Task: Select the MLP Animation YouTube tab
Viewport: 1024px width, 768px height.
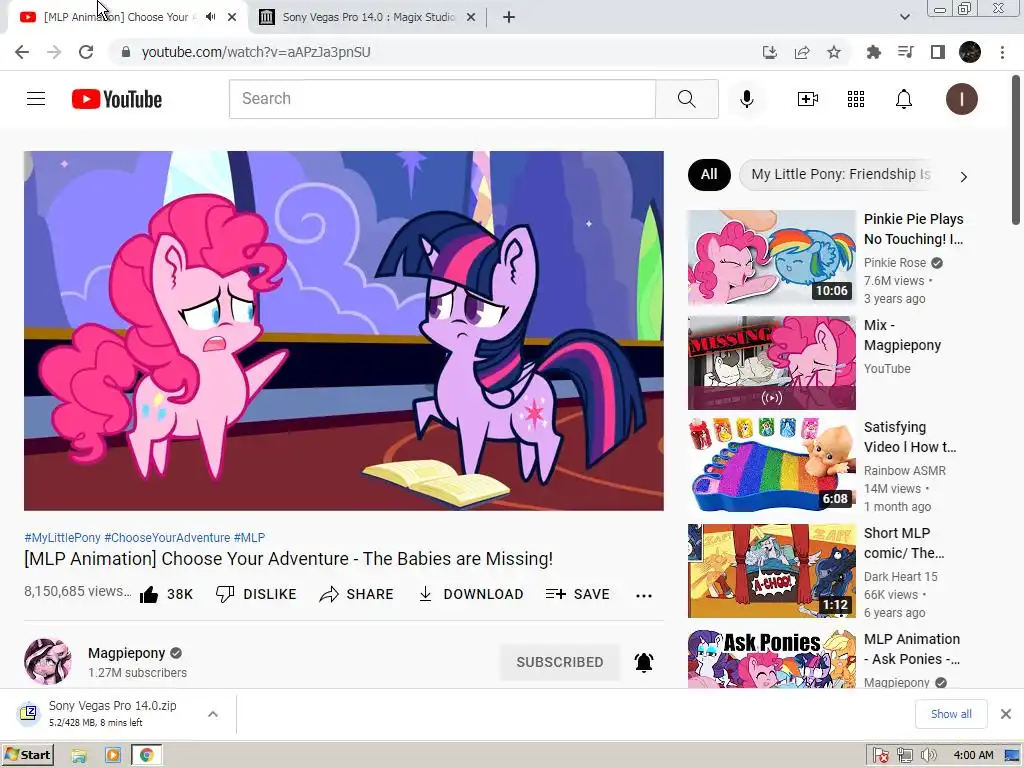Action: (118, 17)
